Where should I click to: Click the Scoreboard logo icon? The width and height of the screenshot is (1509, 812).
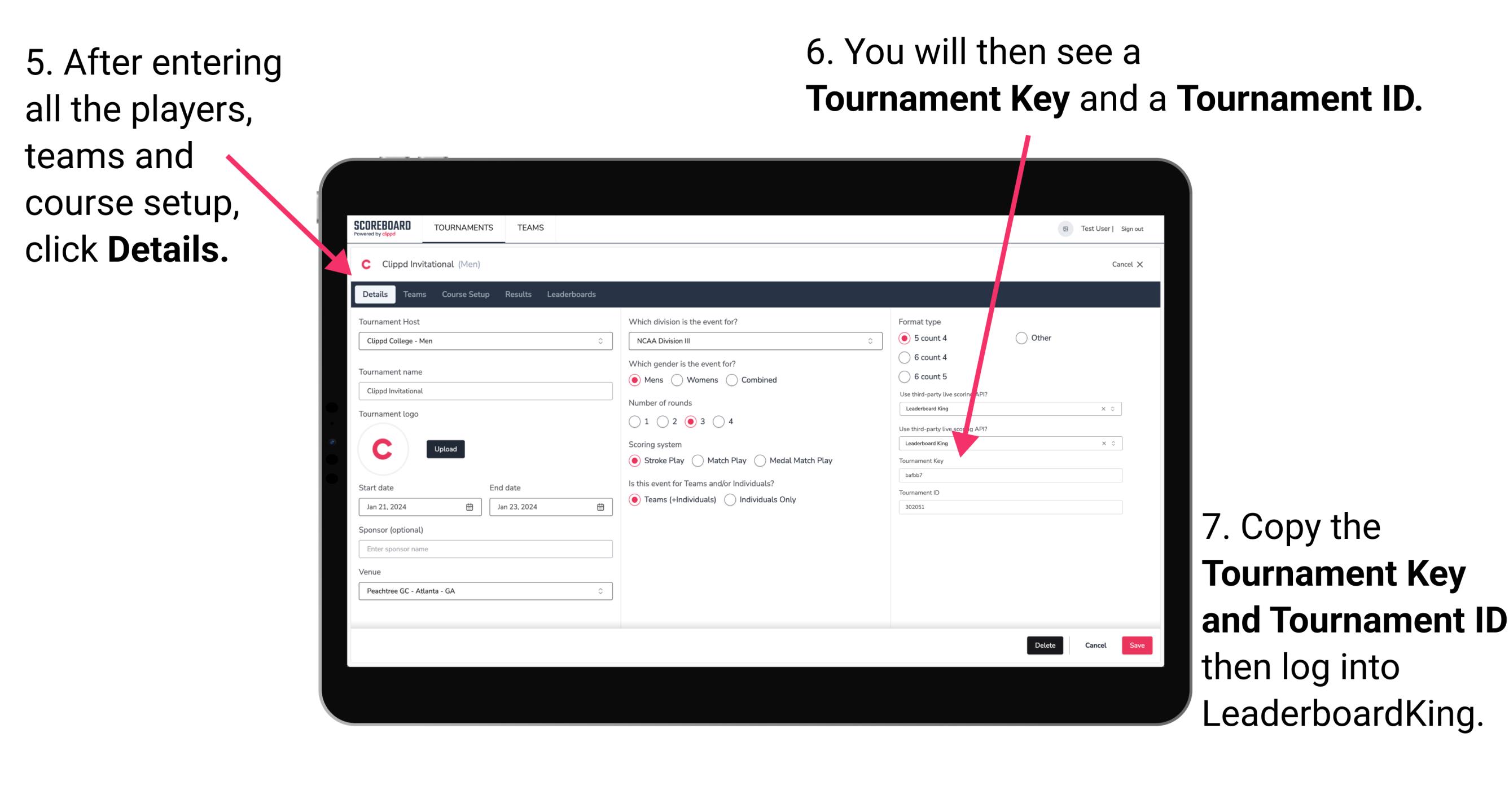[383, 228]
